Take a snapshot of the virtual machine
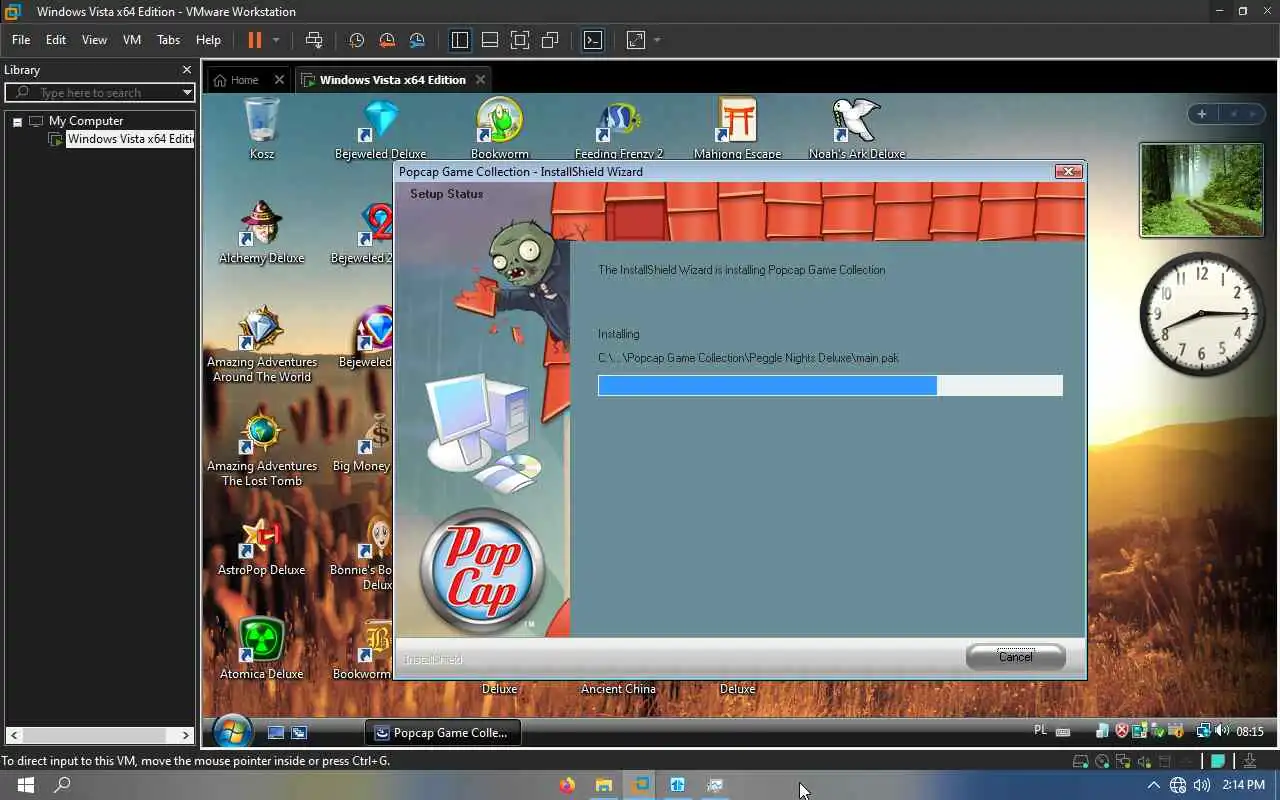Image resolution: width=1280 pixels, height=800 pixels. point(356,40)
